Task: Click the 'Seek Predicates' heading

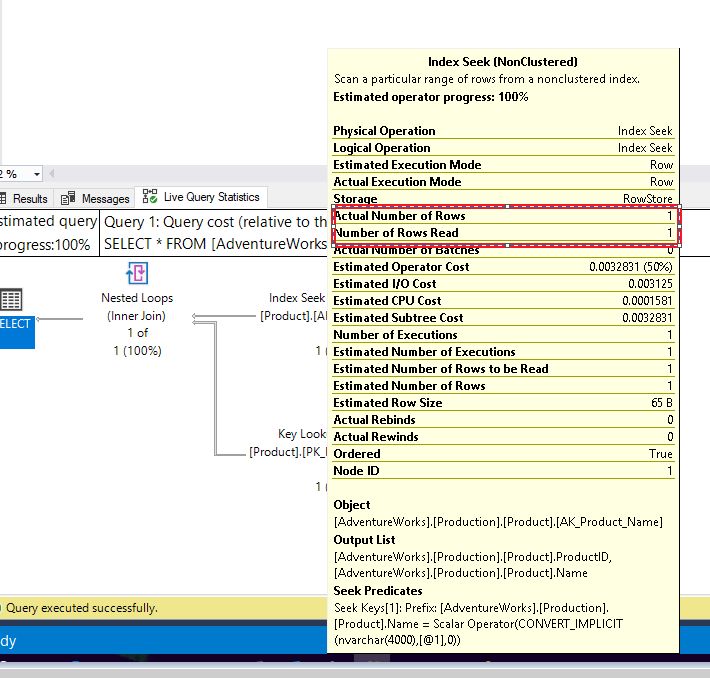Action: (378, 591)
